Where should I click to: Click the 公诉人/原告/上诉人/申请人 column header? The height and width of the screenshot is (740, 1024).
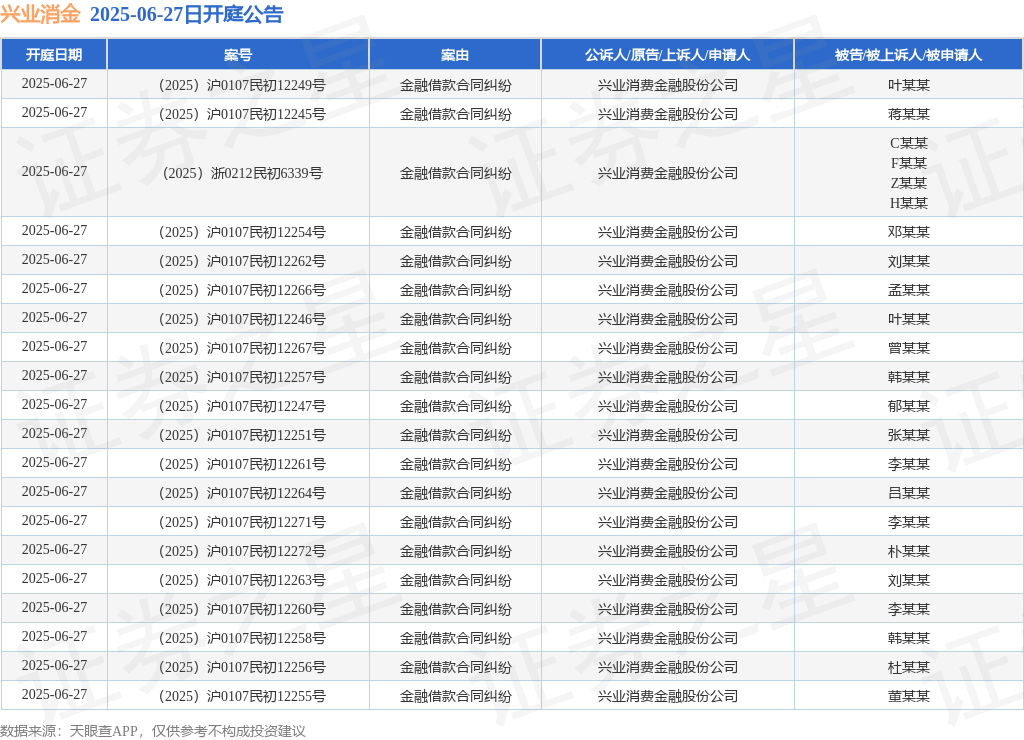(667, 55)
